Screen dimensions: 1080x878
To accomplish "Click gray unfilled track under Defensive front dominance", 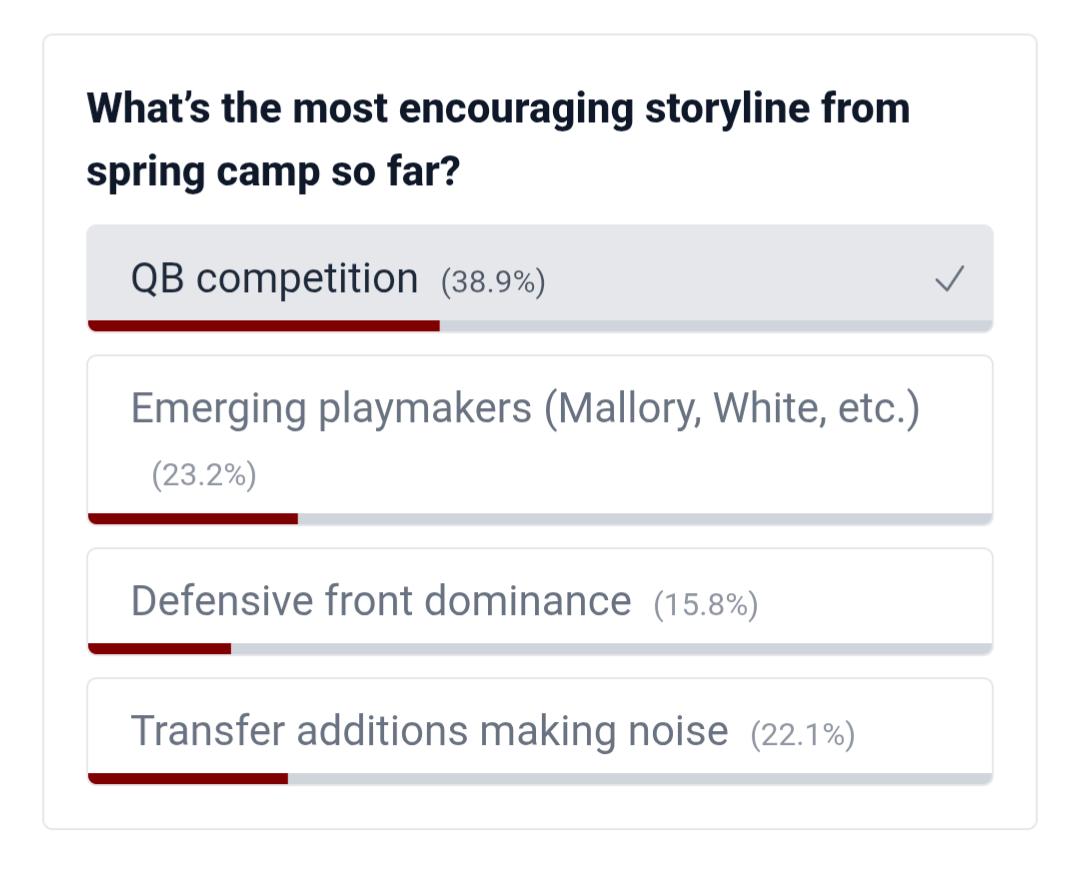I will [610, 648].
